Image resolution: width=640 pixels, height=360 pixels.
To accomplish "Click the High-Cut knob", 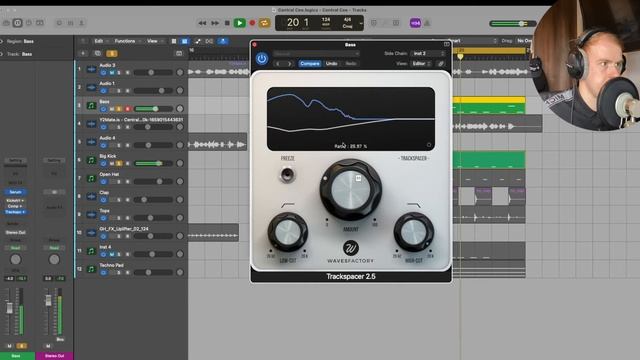I will [x=413, y=232].
